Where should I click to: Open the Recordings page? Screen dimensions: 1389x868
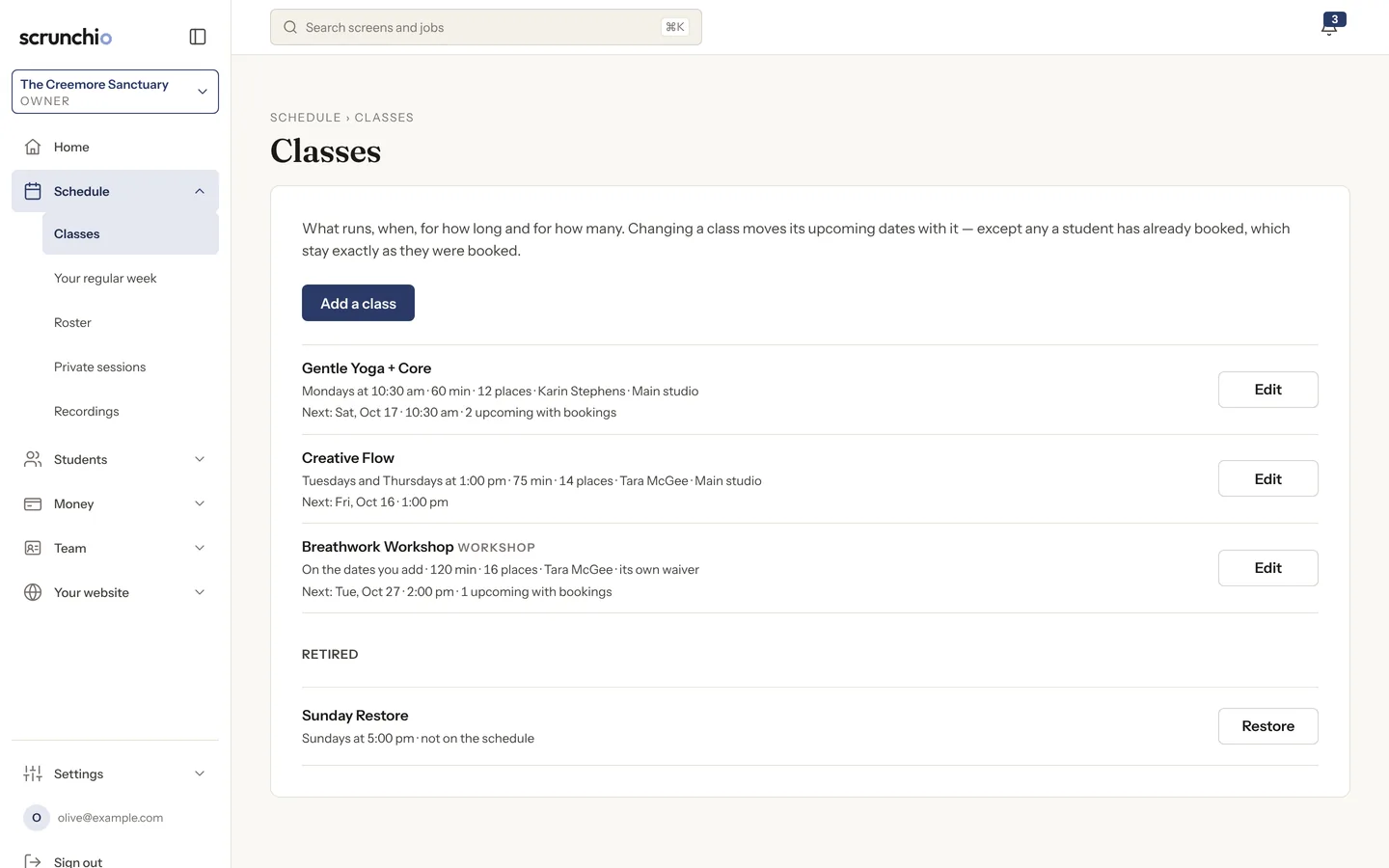tap(130, 411)
